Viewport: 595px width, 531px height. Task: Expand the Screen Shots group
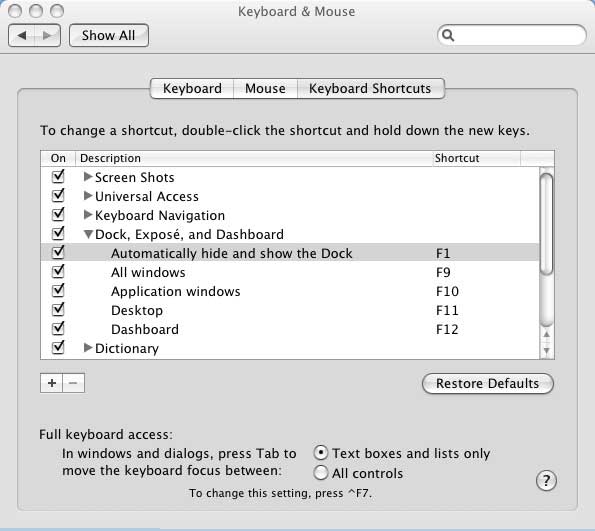pos(88,176)
